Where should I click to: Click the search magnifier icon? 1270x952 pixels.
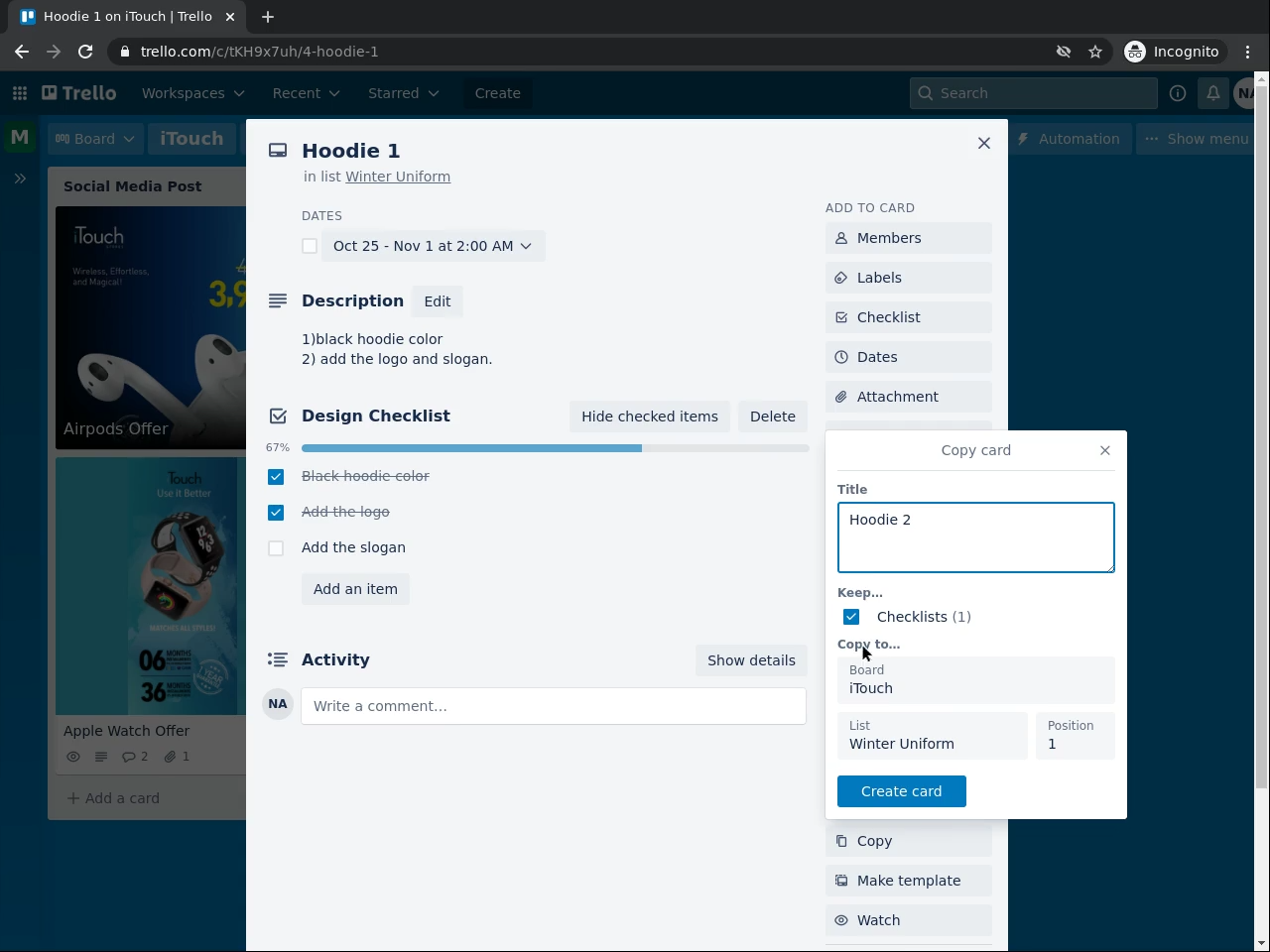tap(926, 93)
